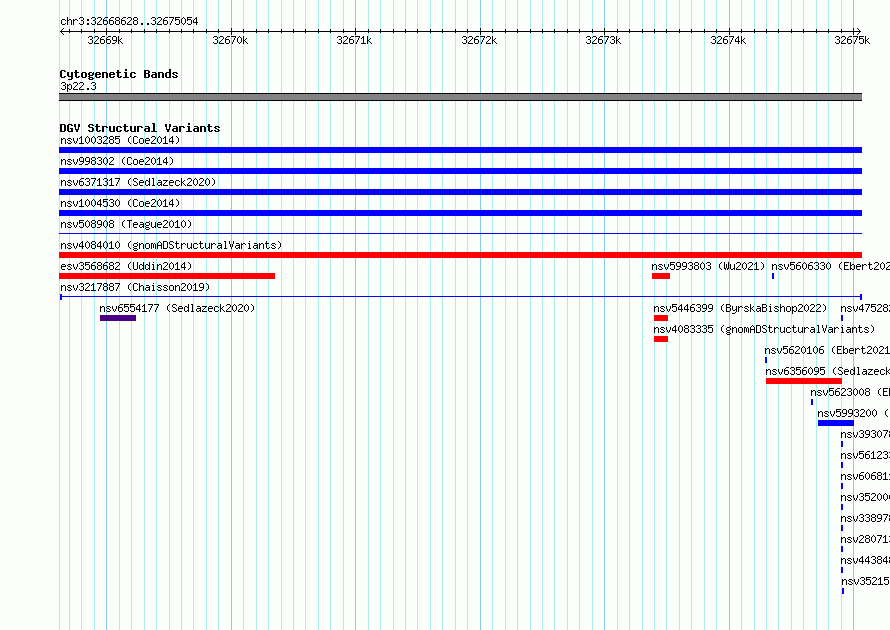Select the red bar under nsv4083335
Image resolution: width=890 pixels, height=630 pixels.
pos(661,339)
